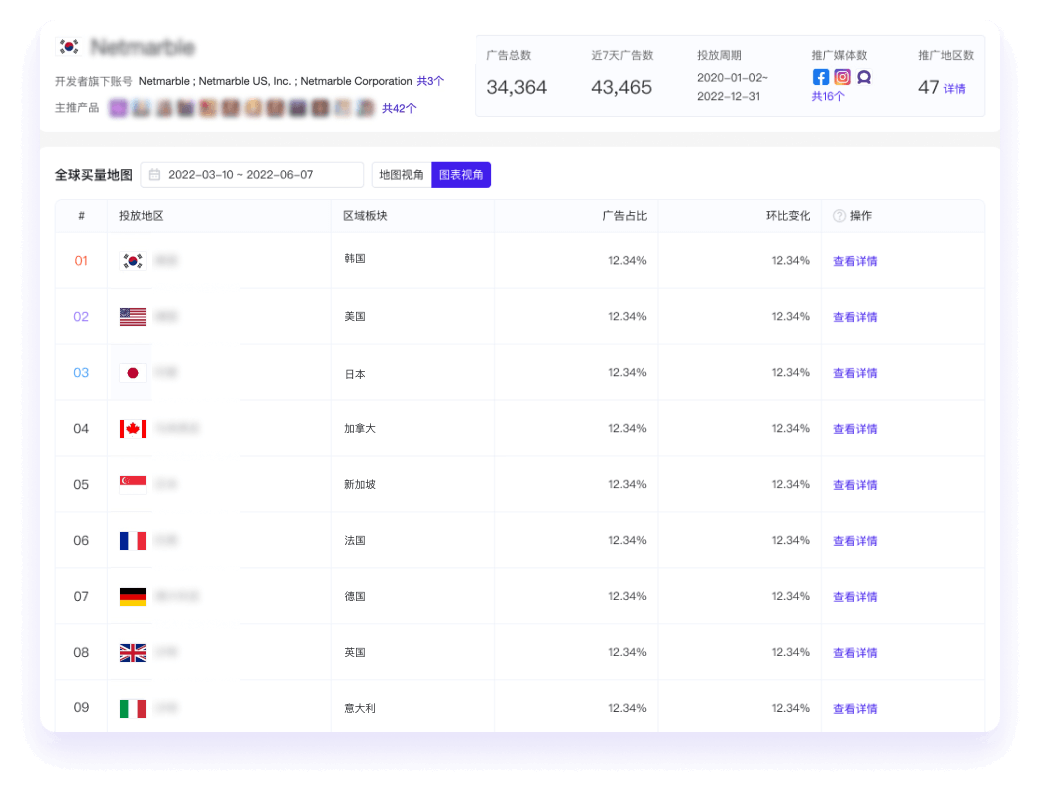Click 查看详情 for the 美国 row
1040x792 pixels.
point(855,317)
